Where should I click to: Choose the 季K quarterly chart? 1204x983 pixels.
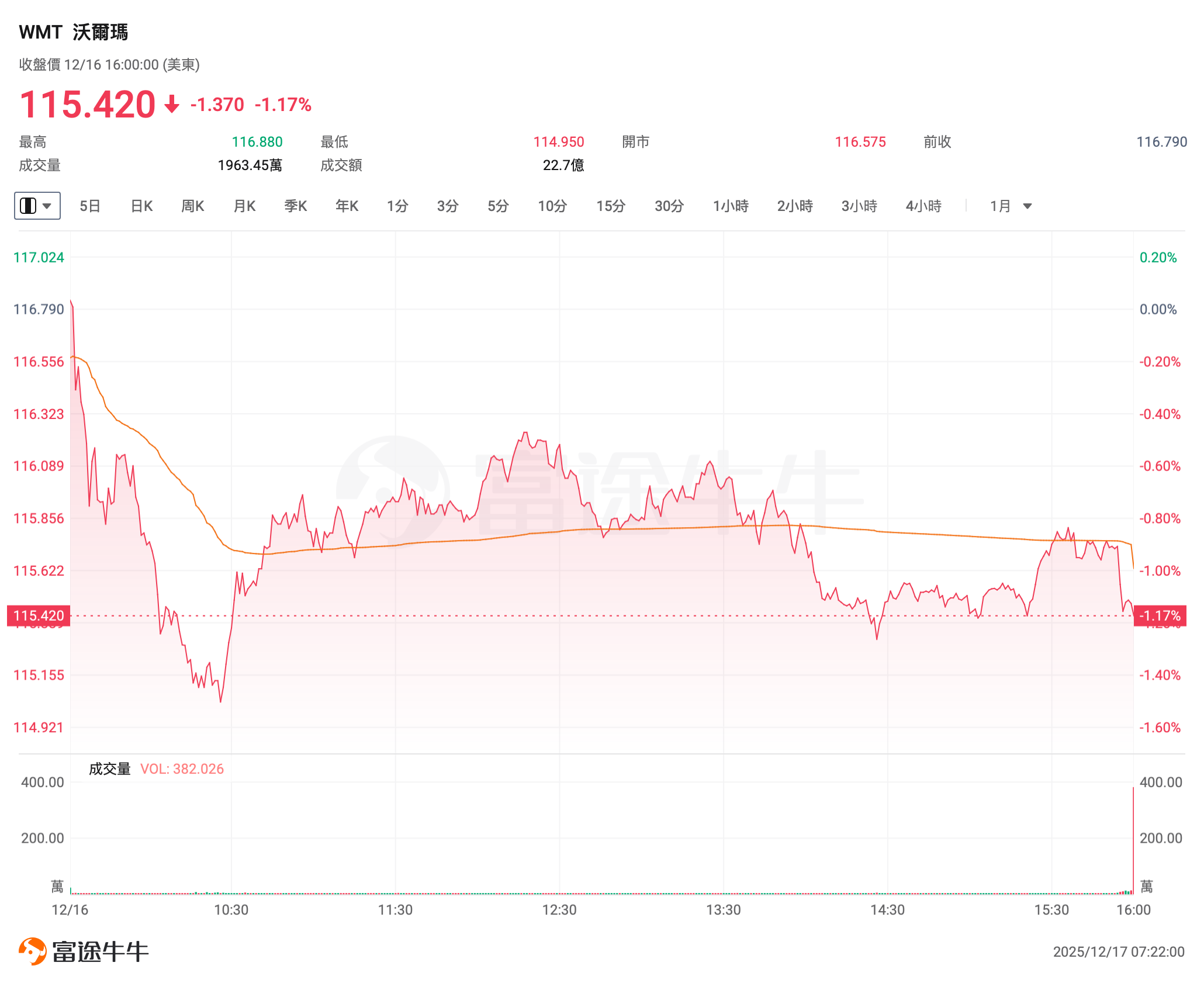pos(296,206)
